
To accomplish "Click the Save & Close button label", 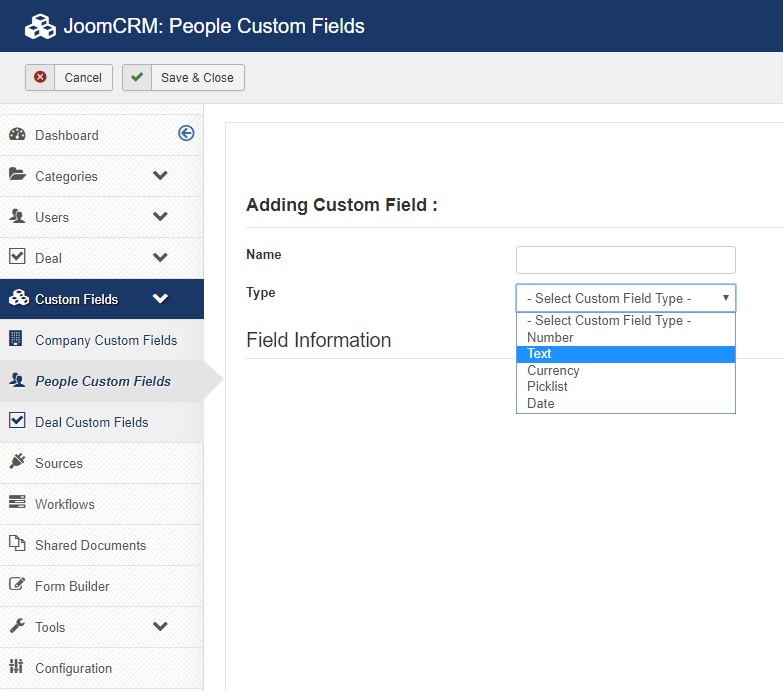I will (x=197, y=77).
